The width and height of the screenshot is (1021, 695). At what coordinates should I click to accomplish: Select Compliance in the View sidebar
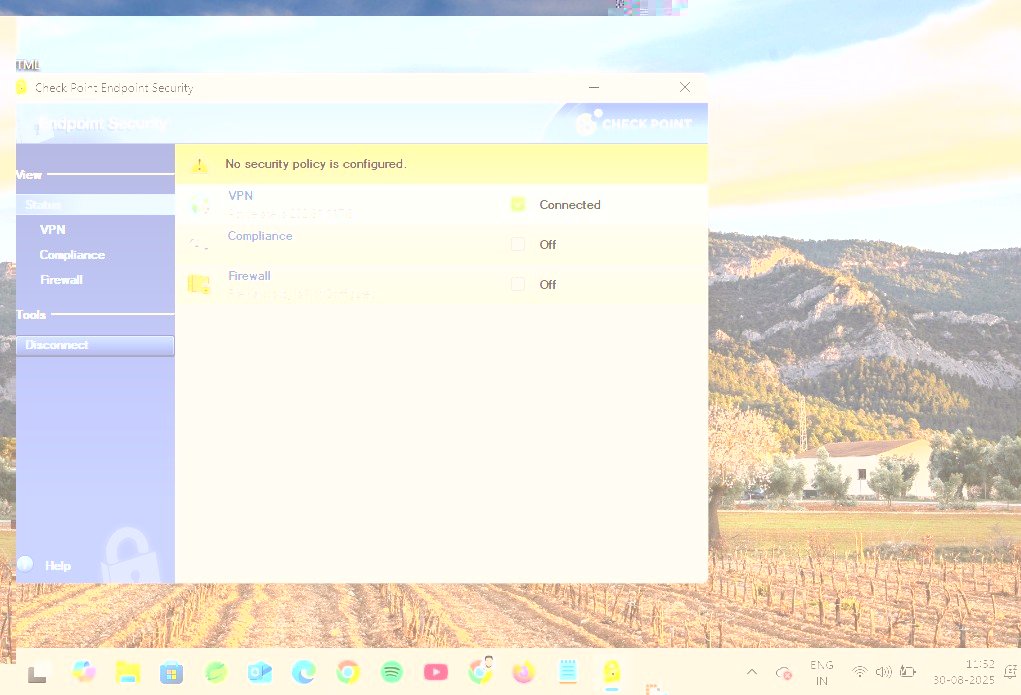click(72, 255)
